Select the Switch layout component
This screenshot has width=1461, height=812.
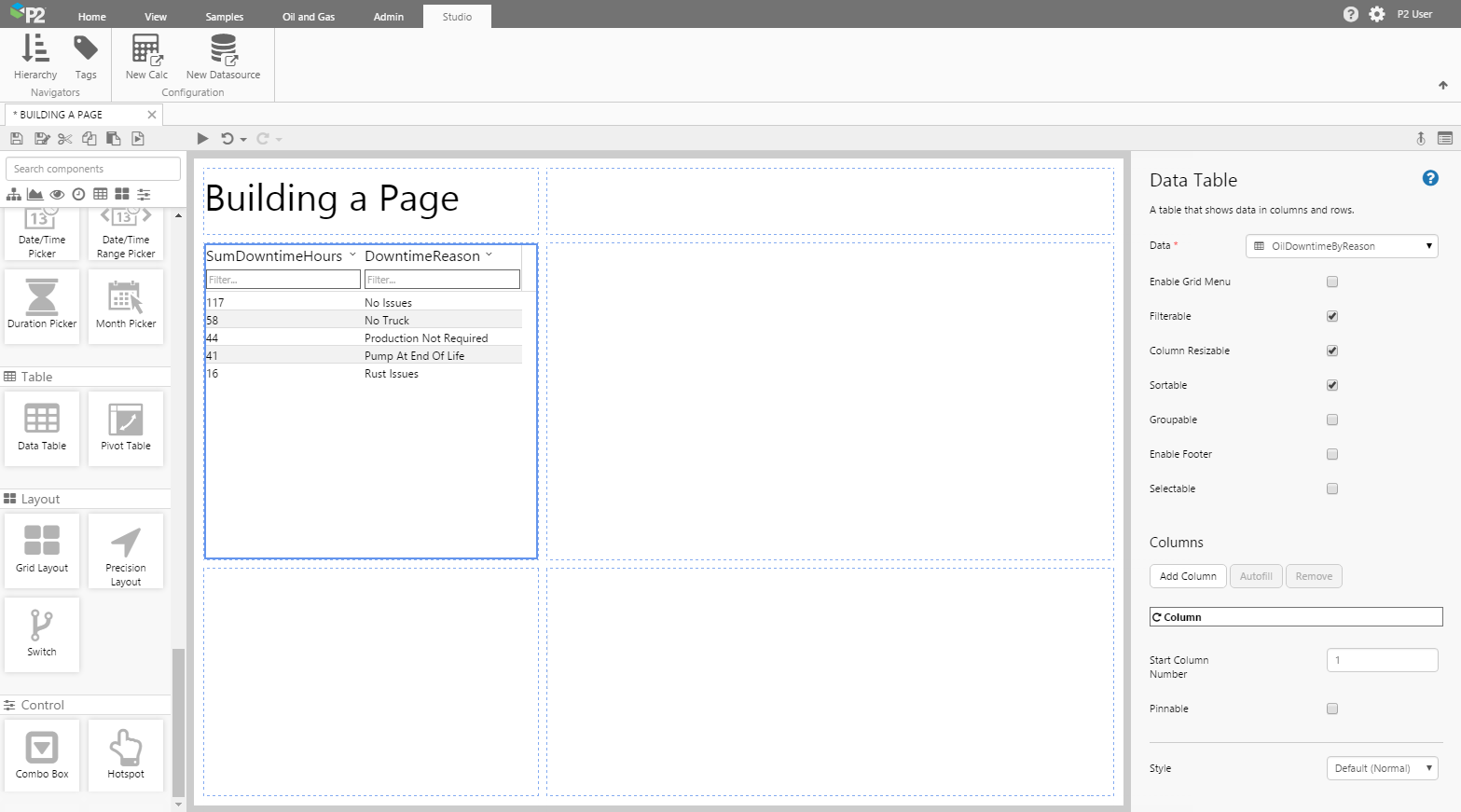41,635
